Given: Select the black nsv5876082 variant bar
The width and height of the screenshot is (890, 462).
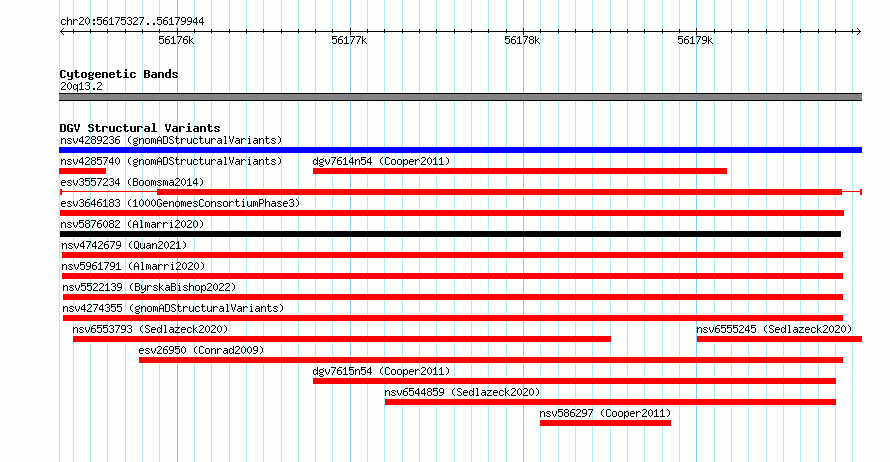Looking at the screenshot, I should click(x=450, y=234).
